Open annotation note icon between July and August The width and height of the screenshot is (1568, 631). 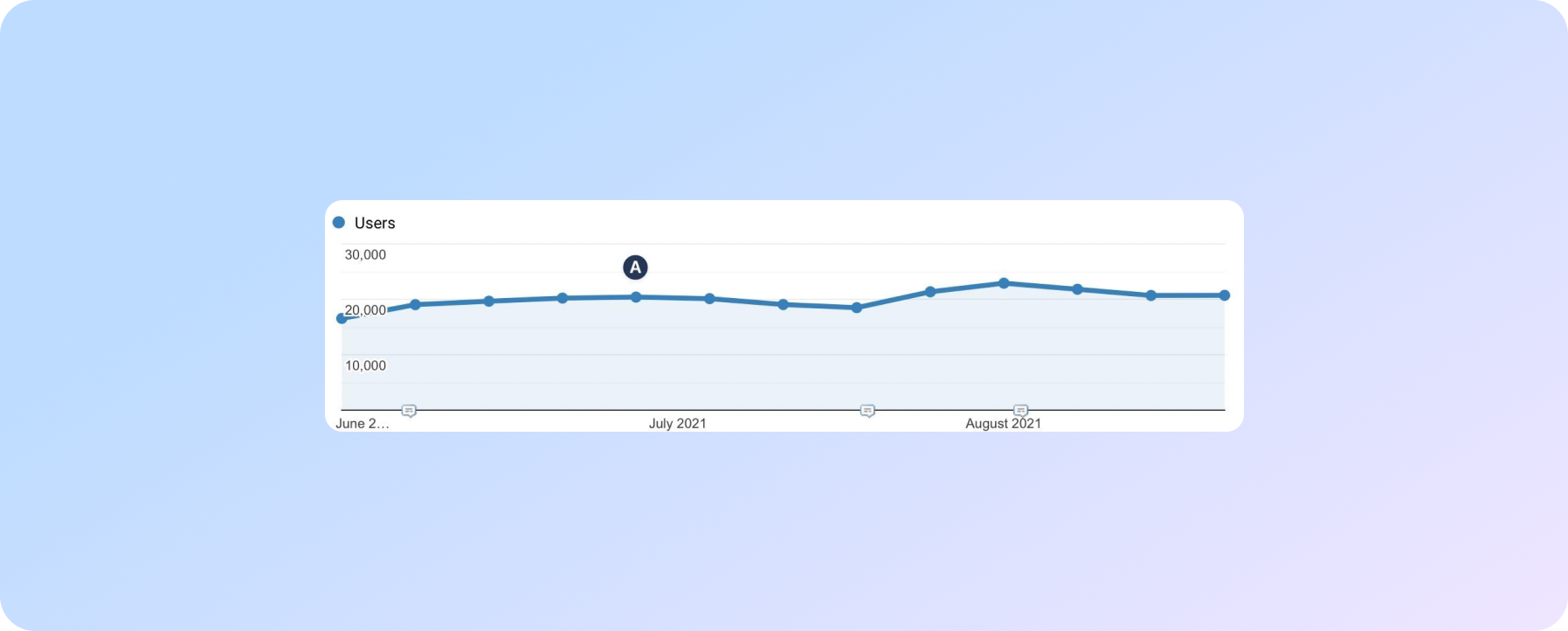[x=867, y=411]
